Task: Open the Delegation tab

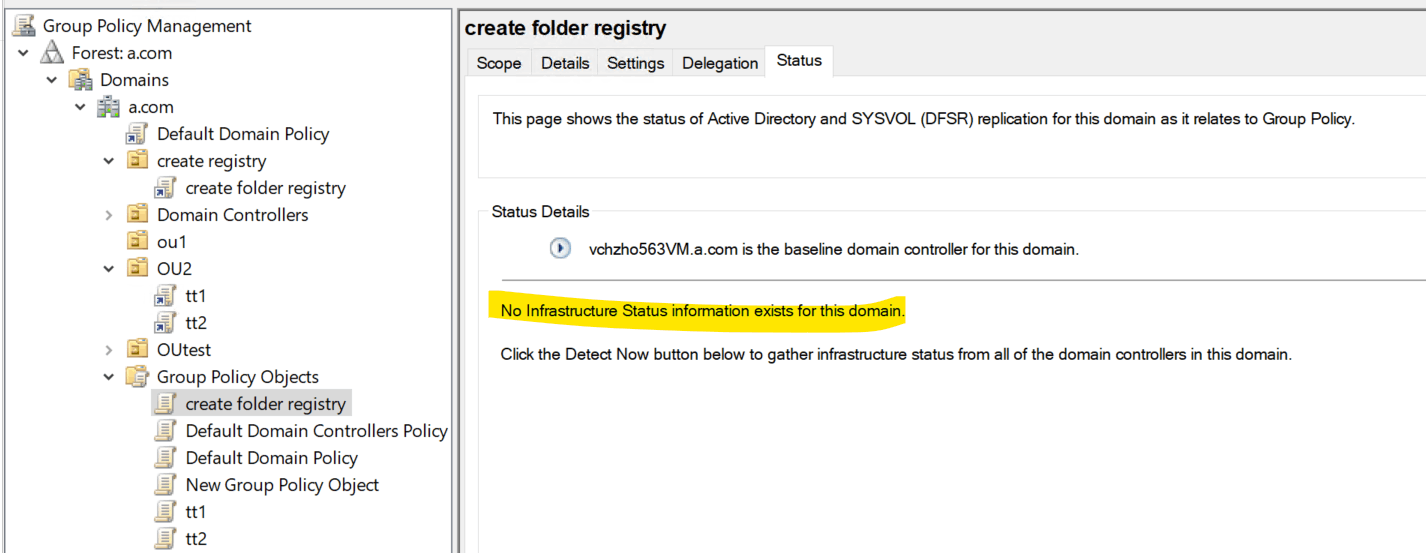Action: point(720,62)
